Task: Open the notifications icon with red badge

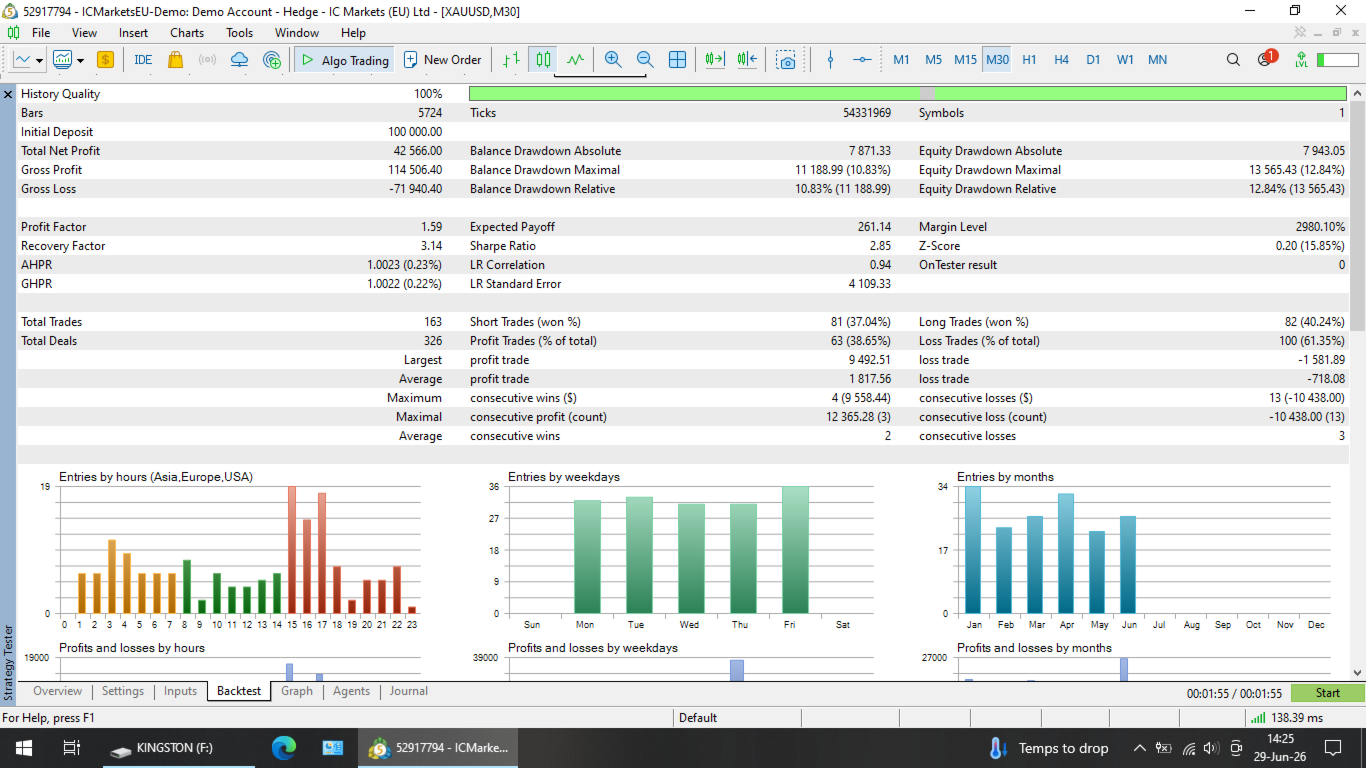Action: (1266, 59)
